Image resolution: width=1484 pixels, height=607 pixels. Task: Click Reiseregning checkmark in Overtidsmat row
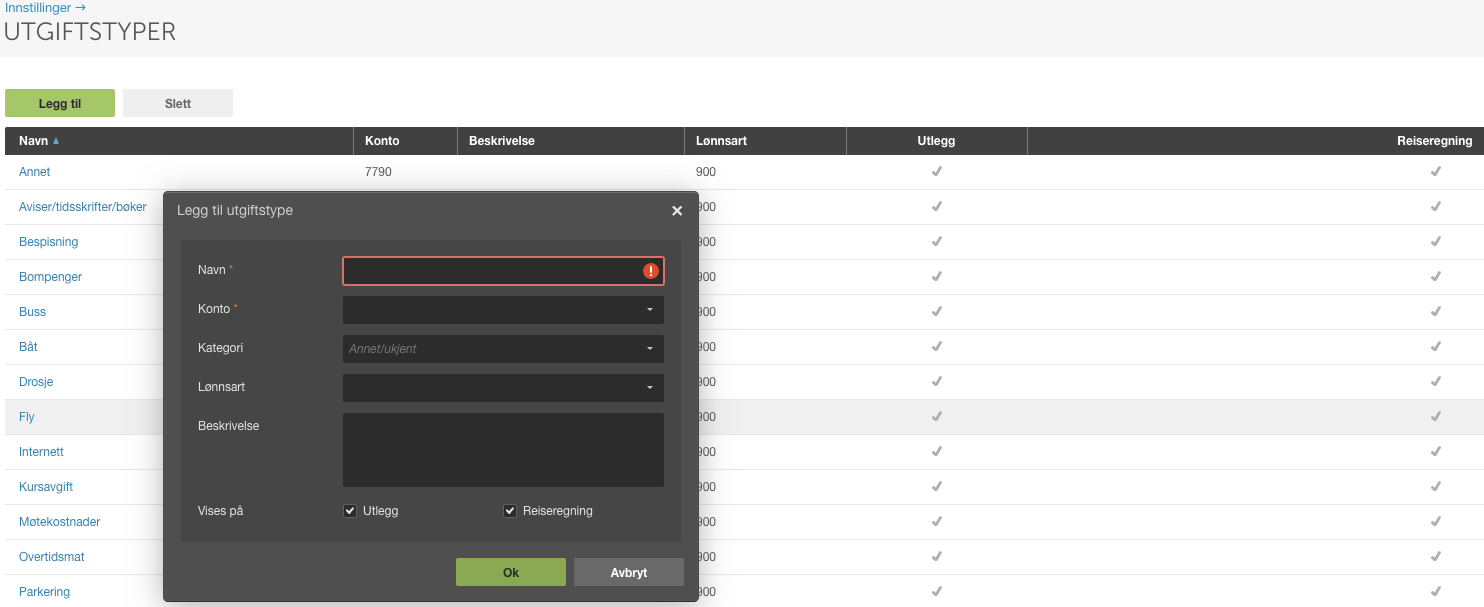(1435, 557)
